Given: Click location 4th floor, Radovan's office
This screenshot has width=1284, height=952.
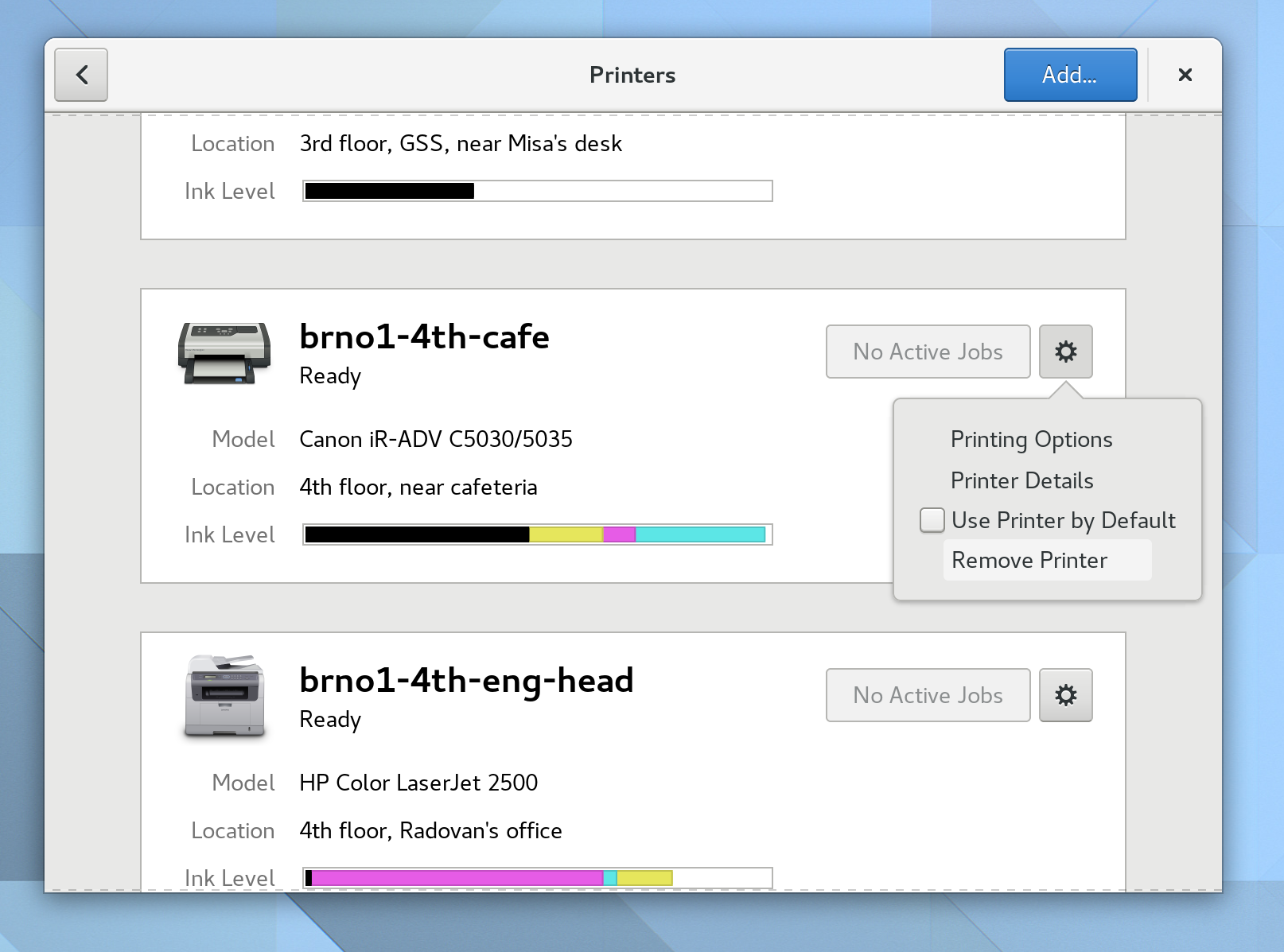Looking at the screenshot, I should click(430, 830).
